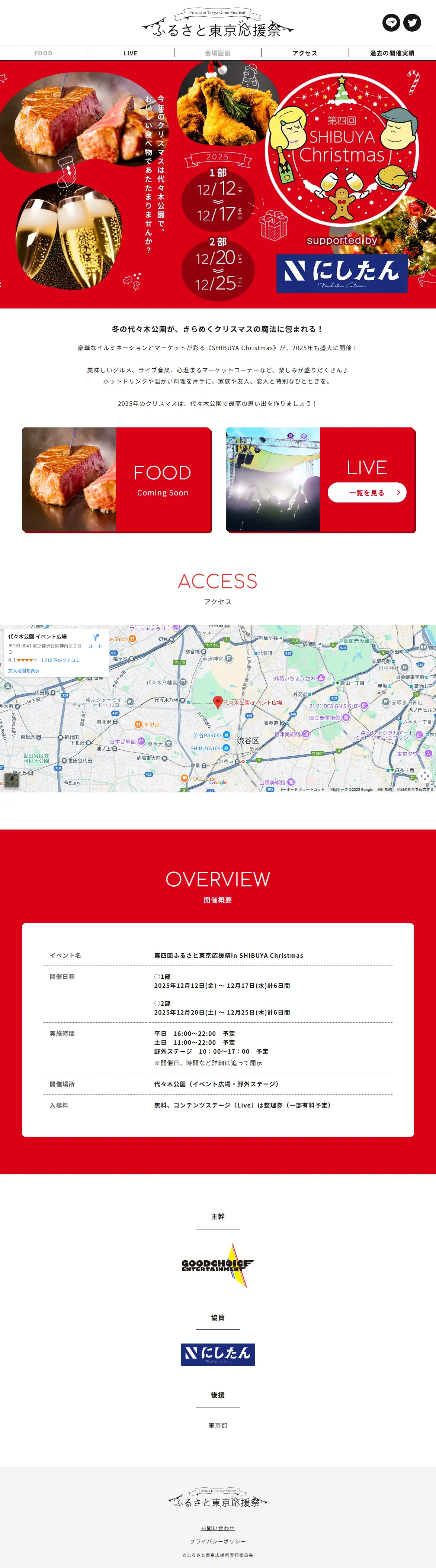This screenshot has height=1568, width=436.
Task: Open キーボード ショートカット on map footer
Action: (x=301, y=789)
